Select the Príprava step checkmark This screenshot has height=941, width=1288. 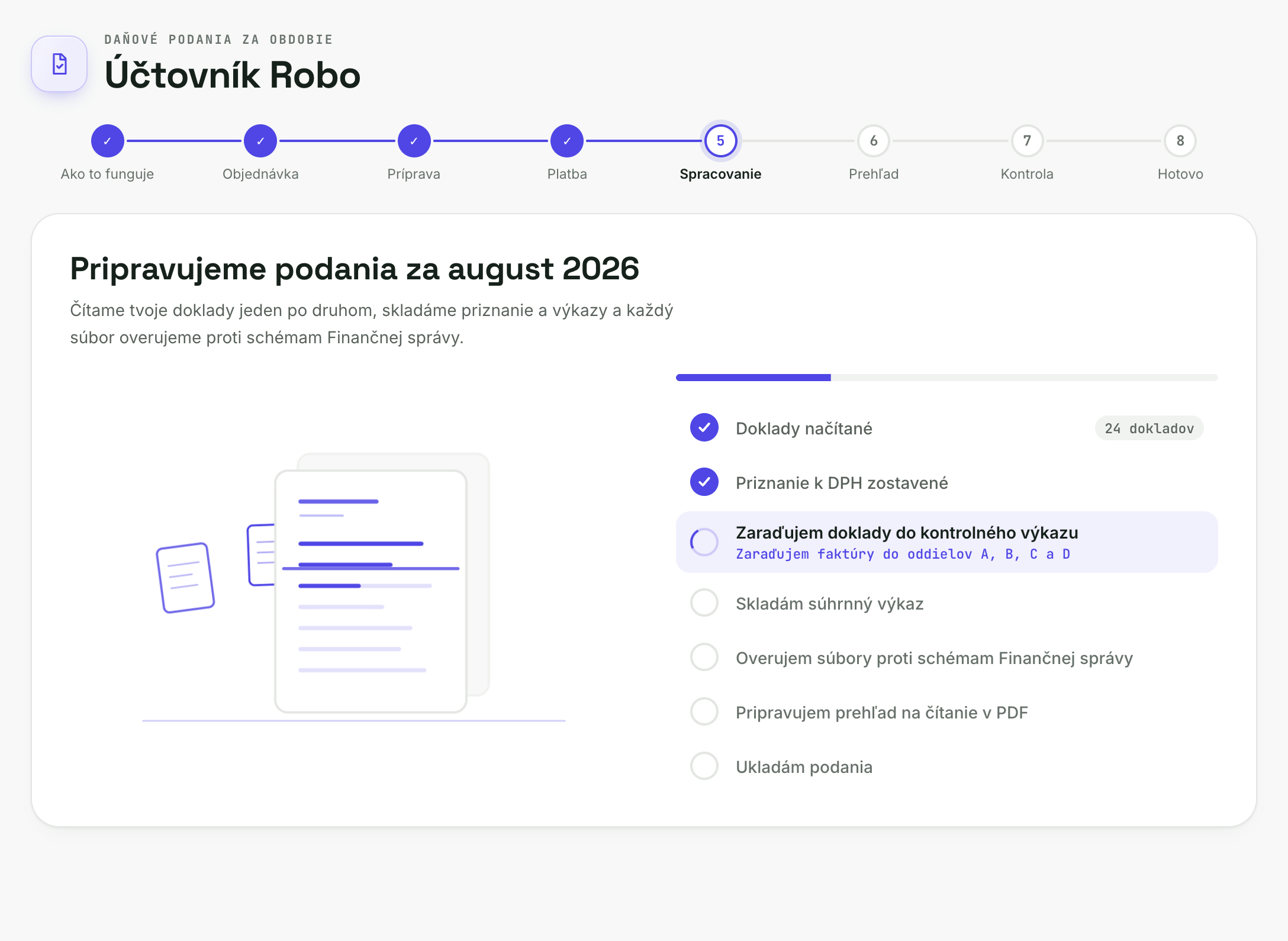(x=414, y=141)
